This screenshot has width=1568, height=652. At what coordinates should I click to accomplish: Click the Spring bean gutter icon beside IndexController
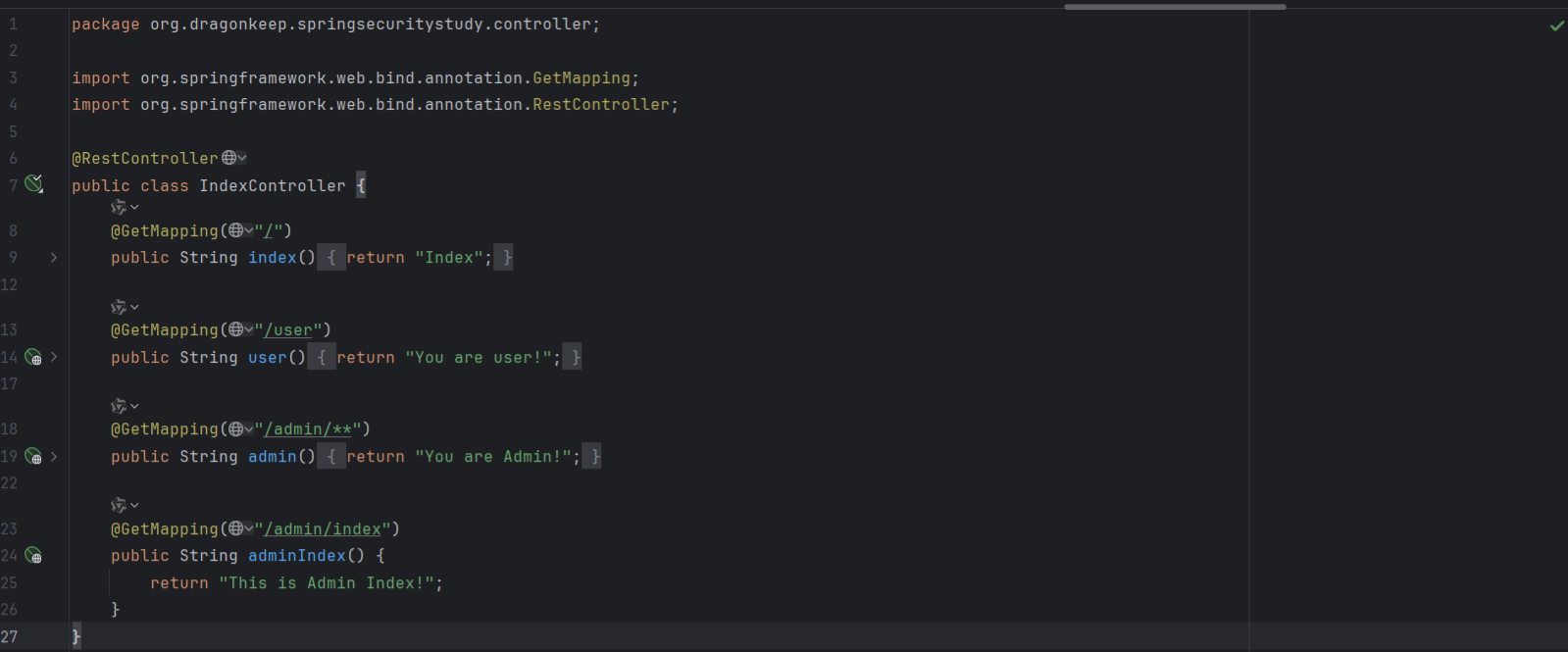[x=34, y=184]
